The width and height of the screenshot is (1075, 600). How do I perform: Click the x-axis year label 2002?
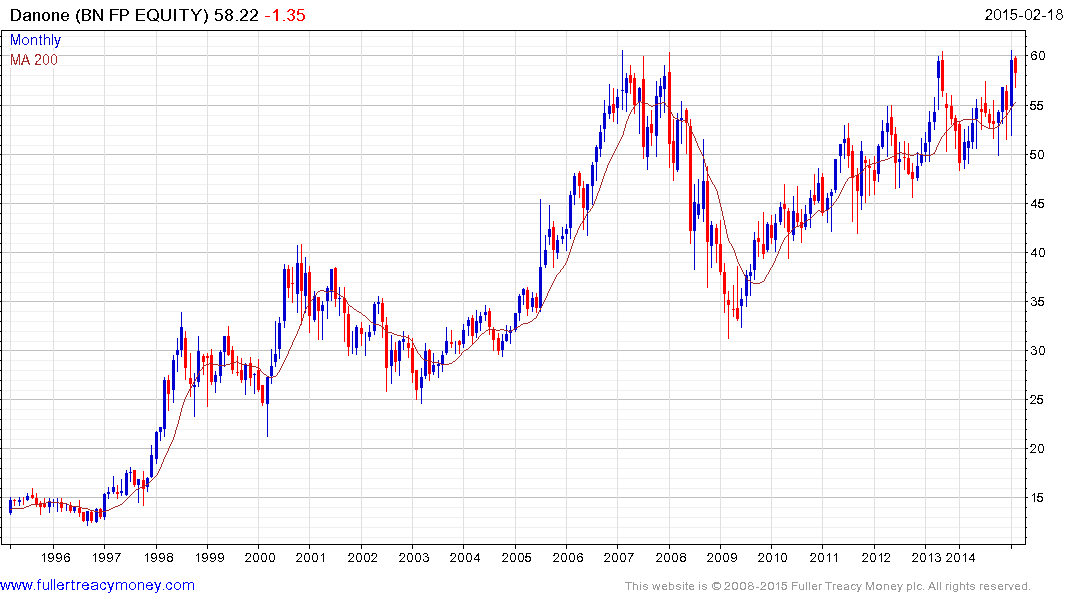coord(362,557)
